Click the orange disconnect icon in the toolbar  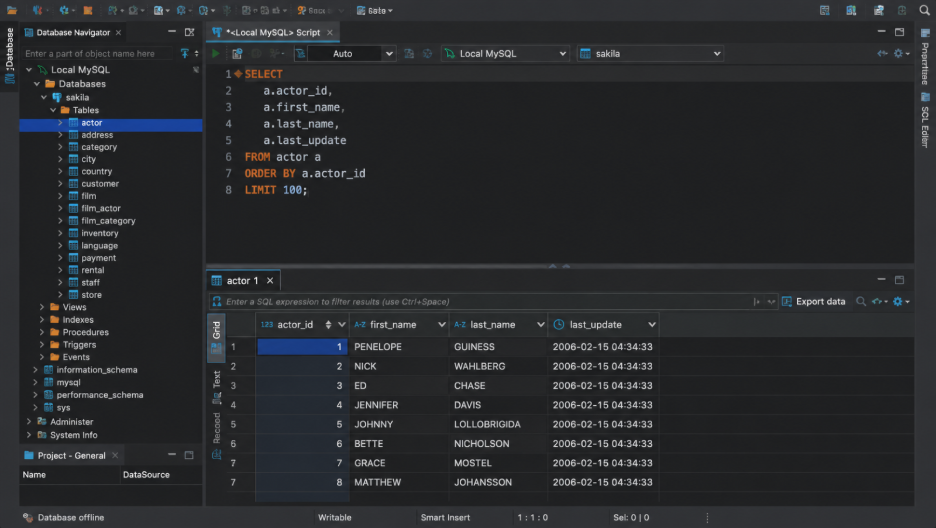88,10
